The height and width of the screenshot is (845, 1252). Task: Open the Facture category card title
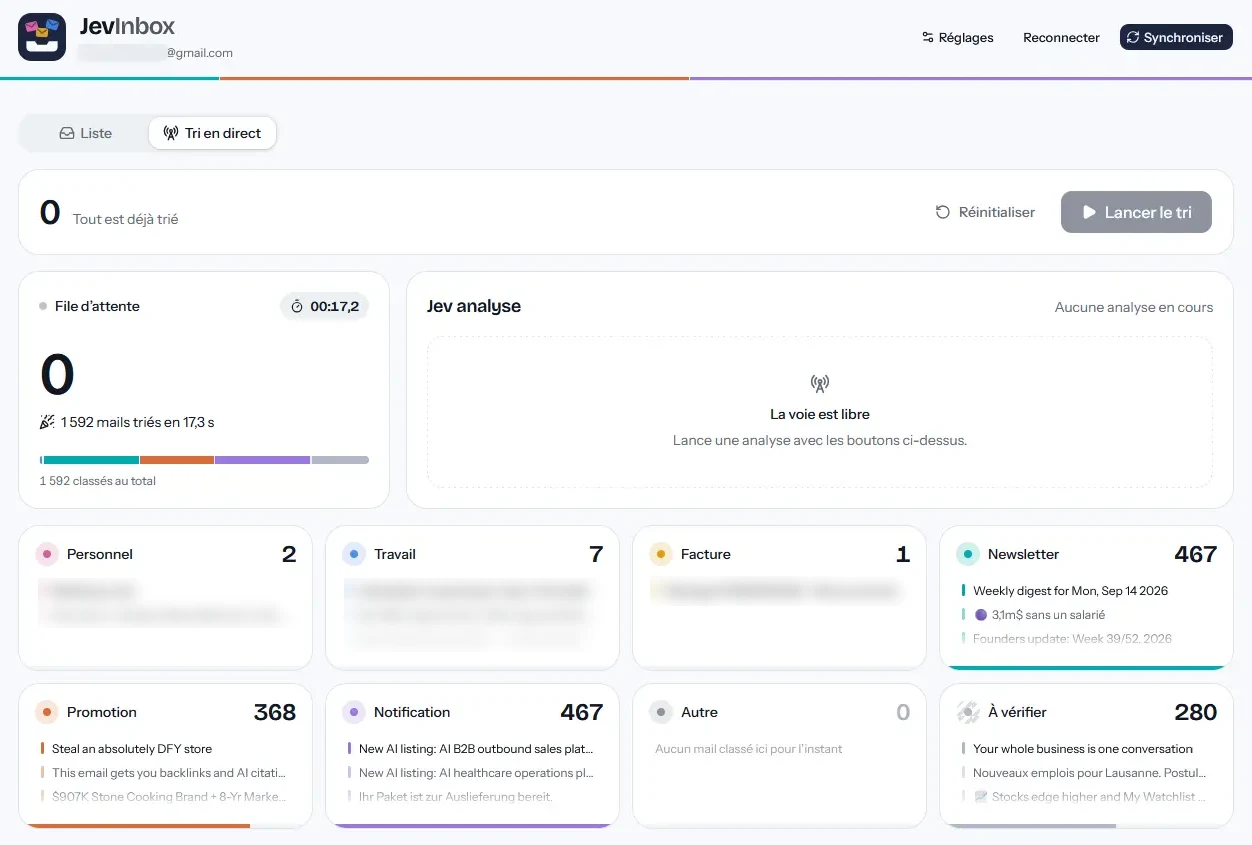(706, 554)
